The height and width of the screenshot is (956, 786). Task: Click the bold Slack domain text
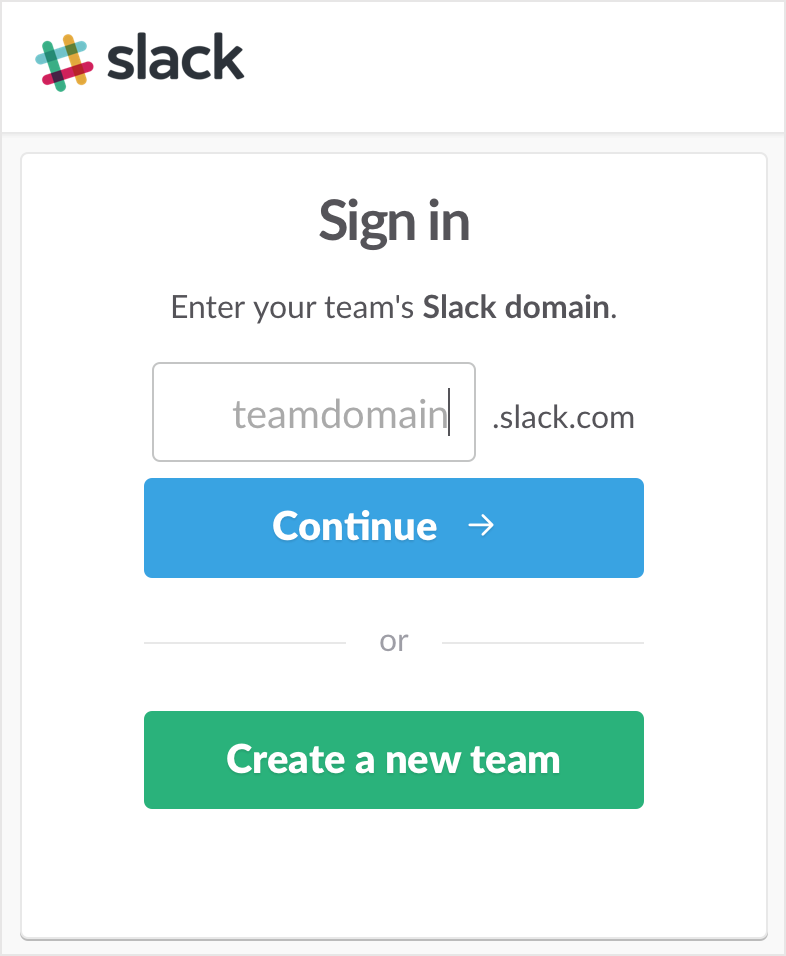pyautogui.click(x=515, y=307)
